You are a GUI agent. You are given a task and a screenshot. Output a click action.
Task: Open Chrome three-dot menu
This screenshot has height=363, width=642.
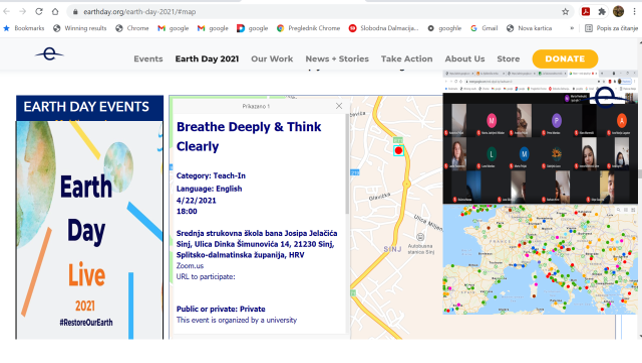[634, 11]
